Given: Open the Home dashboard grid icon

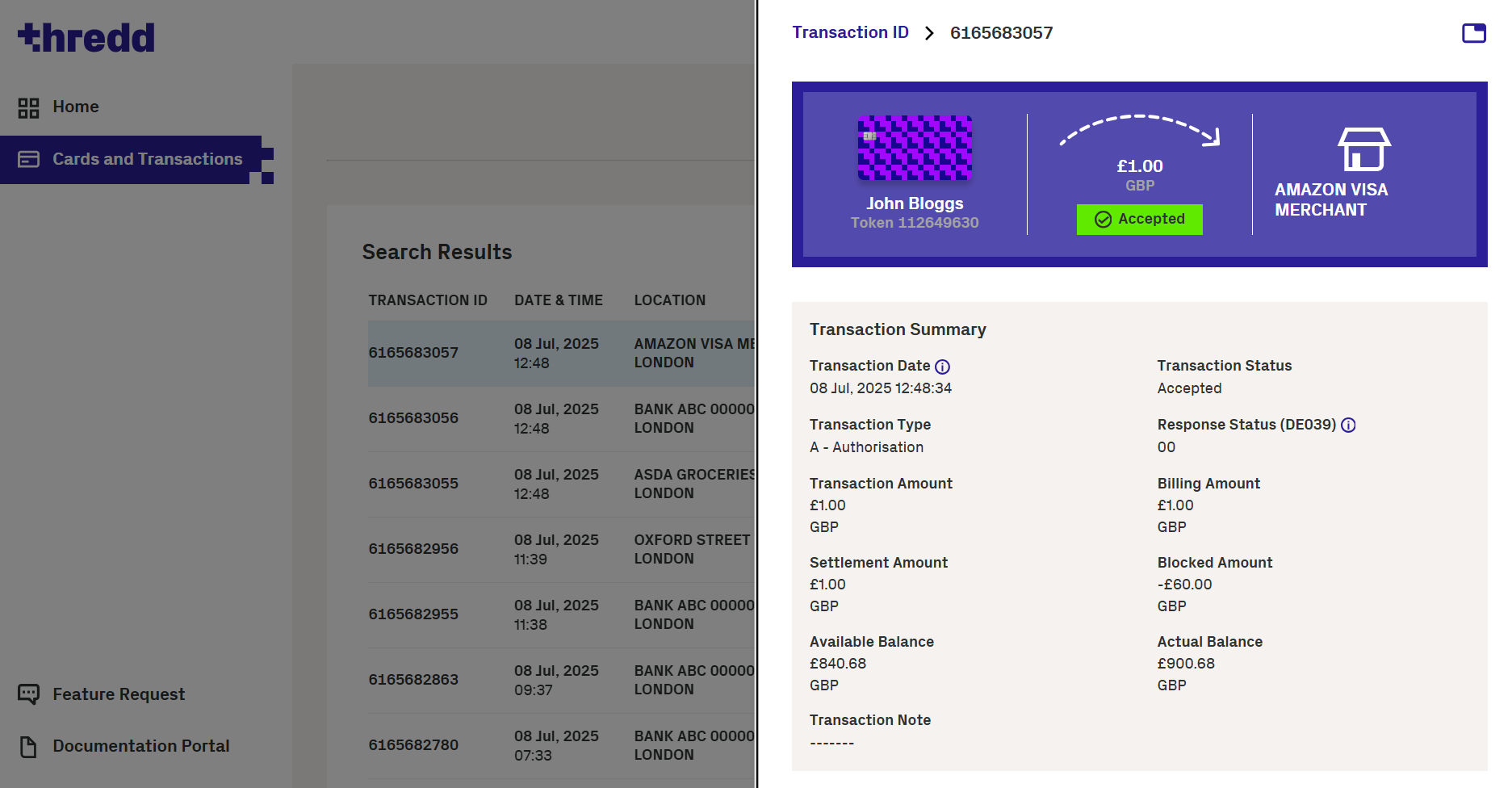Looking at the screenshot, I should (29, 107).
